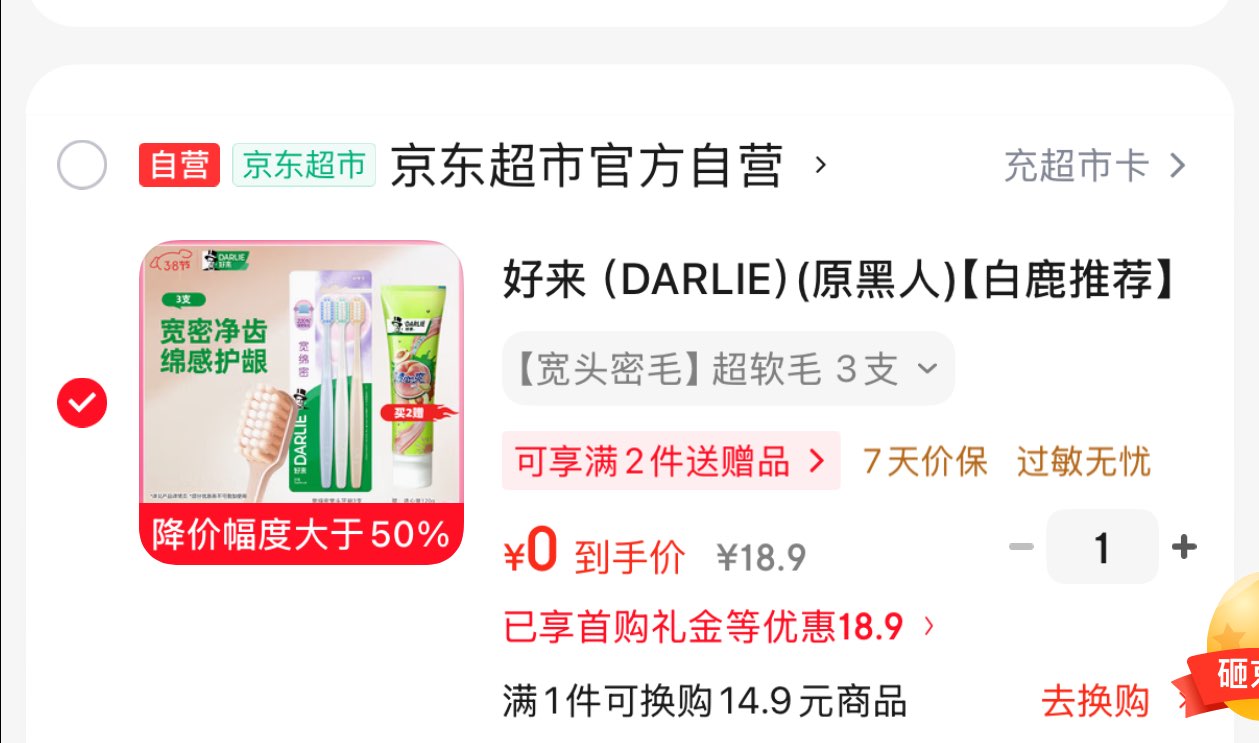The height and width of the screenshot is (743, 1259).
Task: Open the DARLIE toothbrush product thumbnail
Action: point(301,402)
